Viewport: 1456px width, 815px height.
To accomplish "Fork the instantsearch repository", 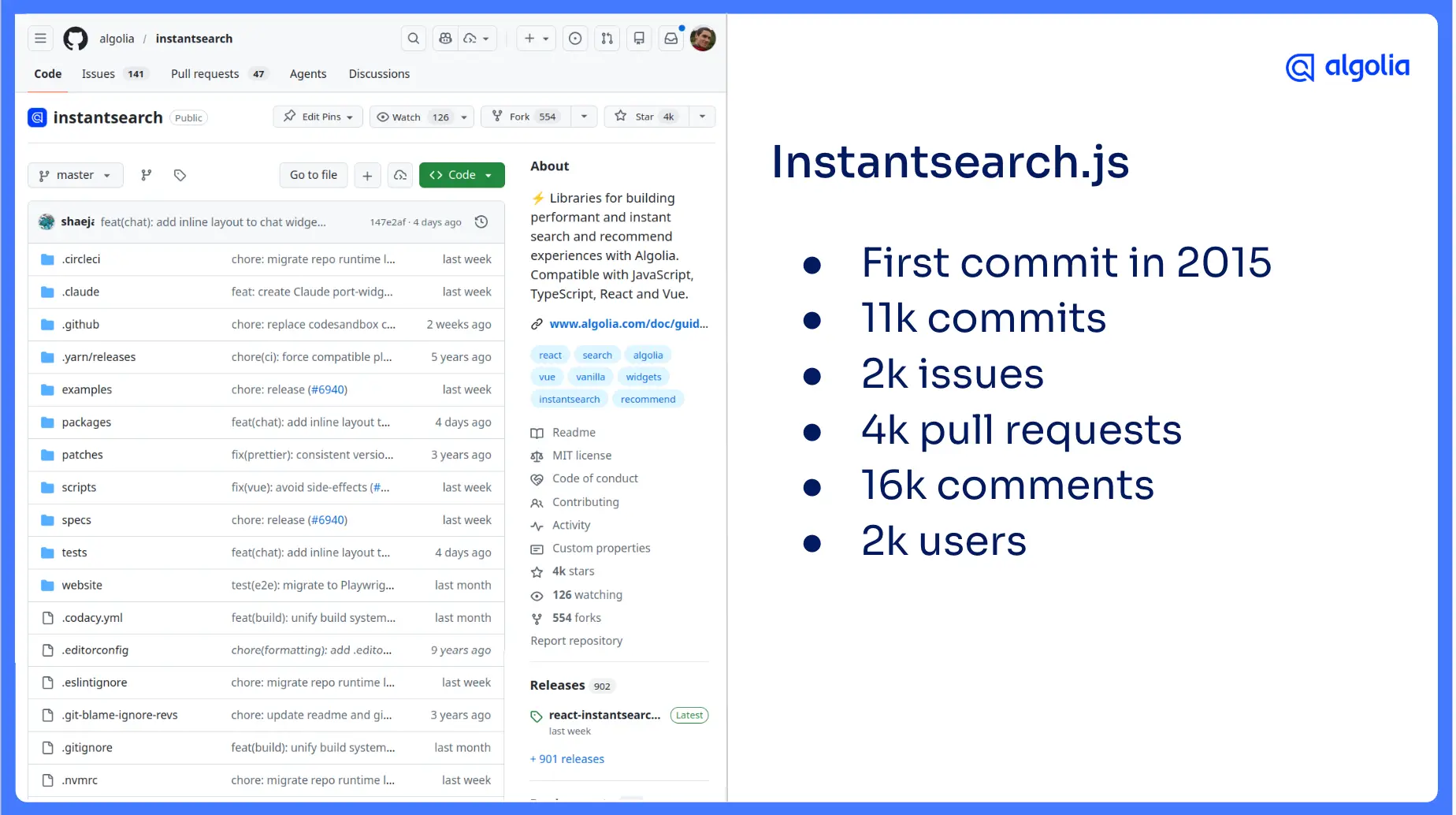I will 526,117.
